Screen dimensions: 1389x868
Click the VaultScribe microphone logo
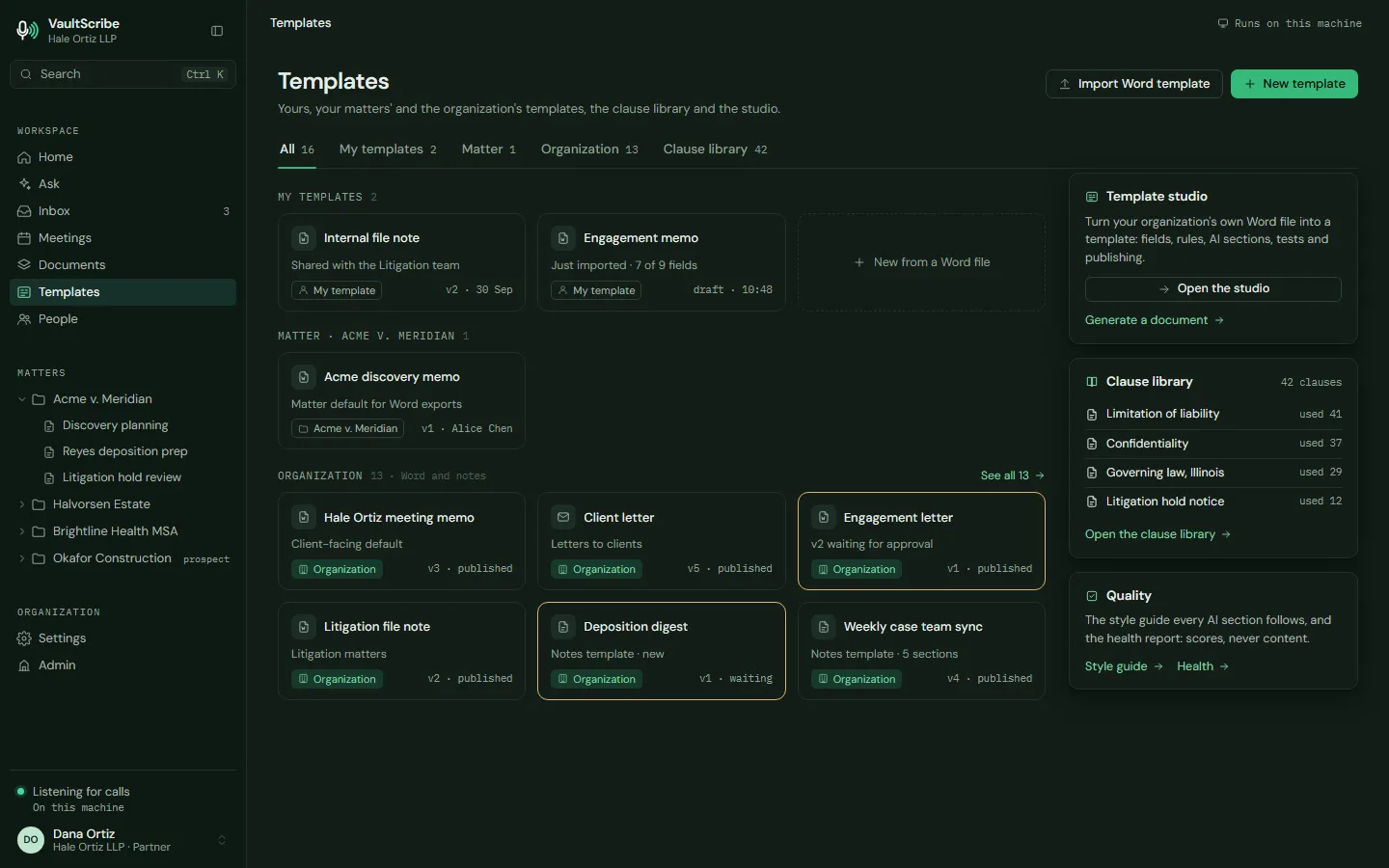point(27,31)
